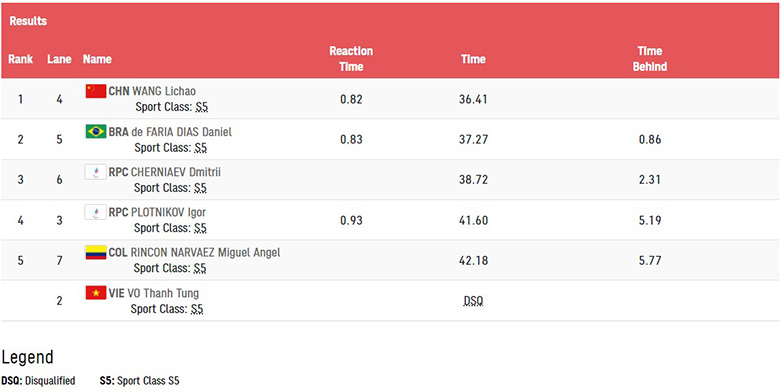Click the Results heading title
This screenshot has width=780, height=392.
click(28, 21)
